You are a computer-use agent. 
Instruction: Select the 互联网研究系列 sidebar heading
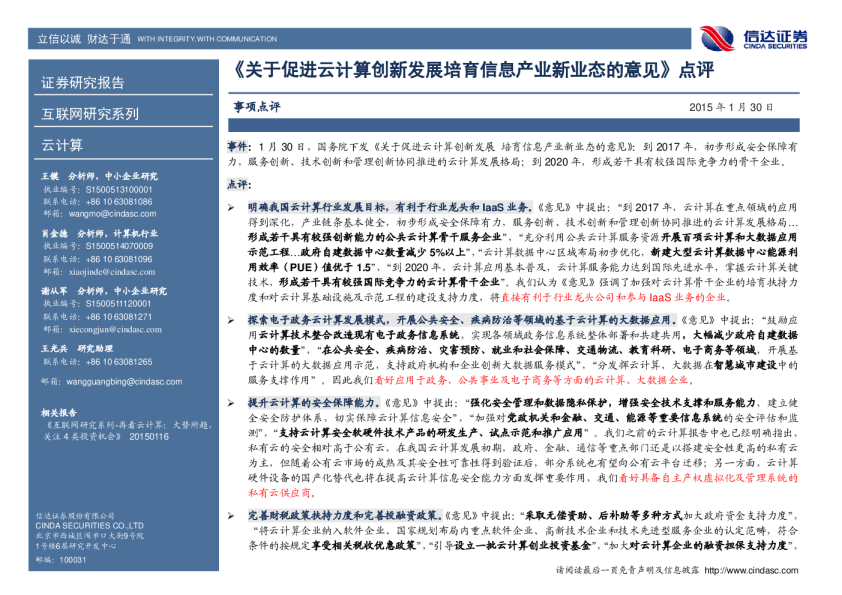point(90,114)
